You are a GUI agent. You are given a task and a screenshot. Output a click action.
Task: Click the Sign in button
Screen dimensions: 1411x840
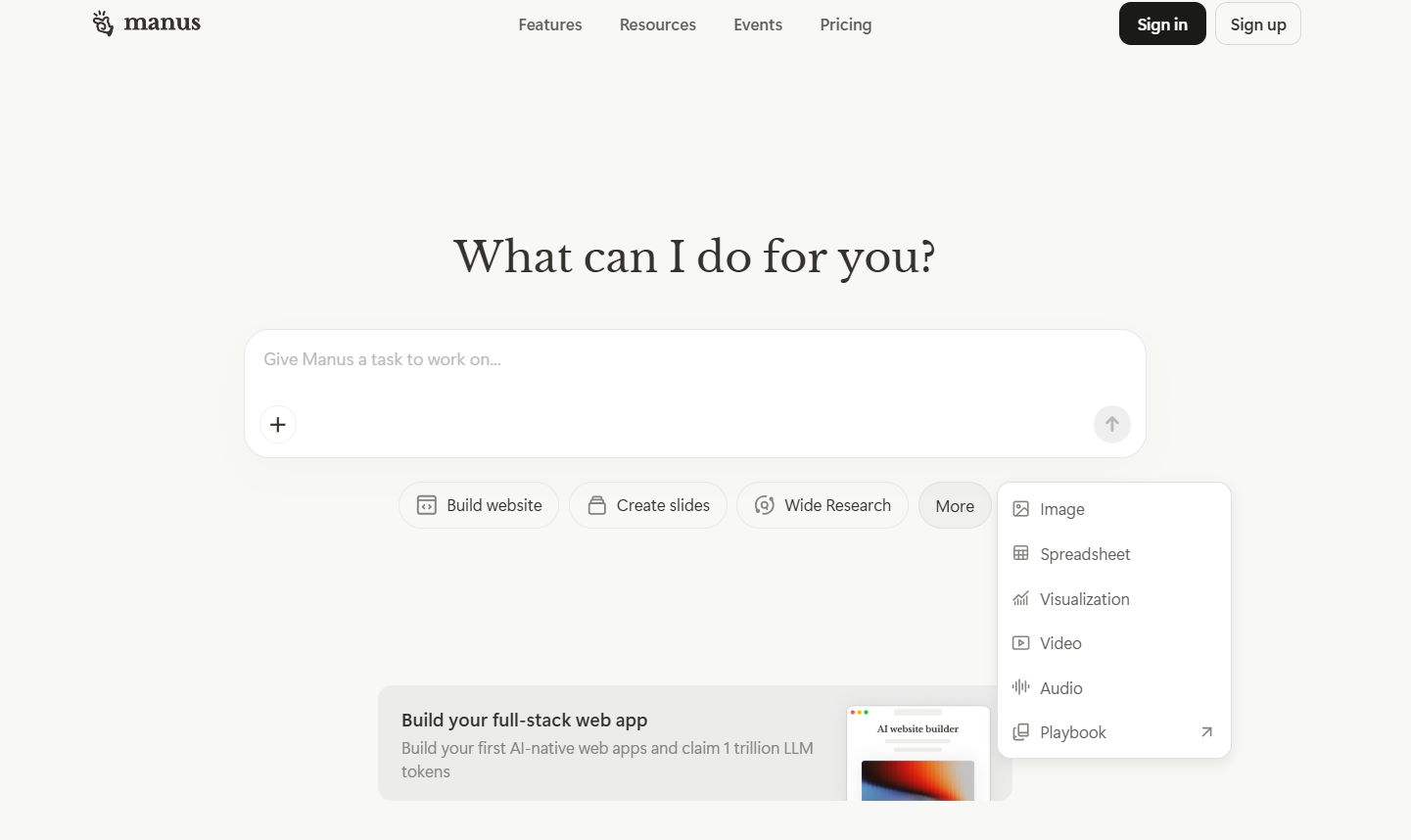(x=1161, y=23)
